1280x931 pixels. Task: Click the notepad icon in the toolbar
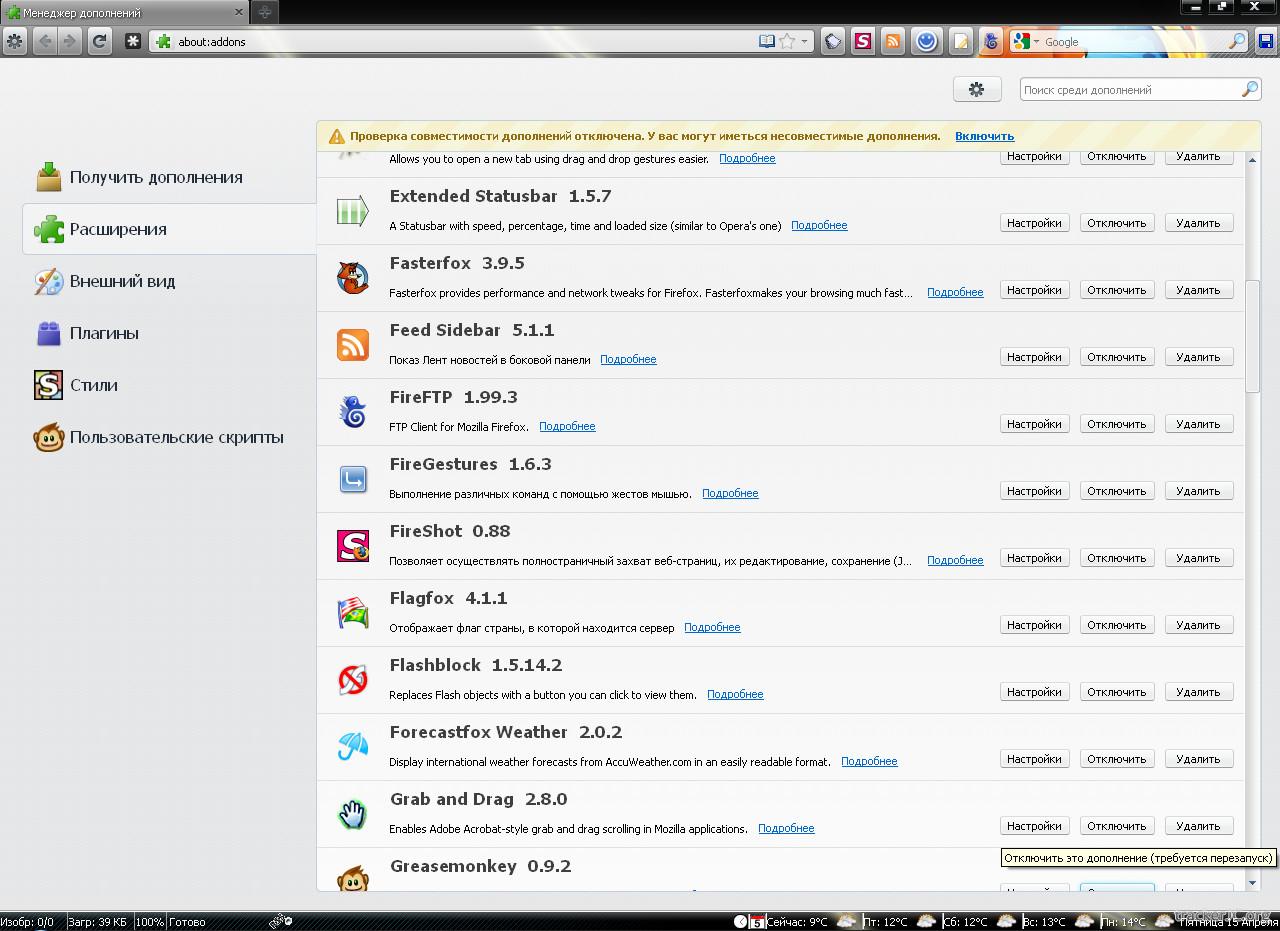point(960,41)
